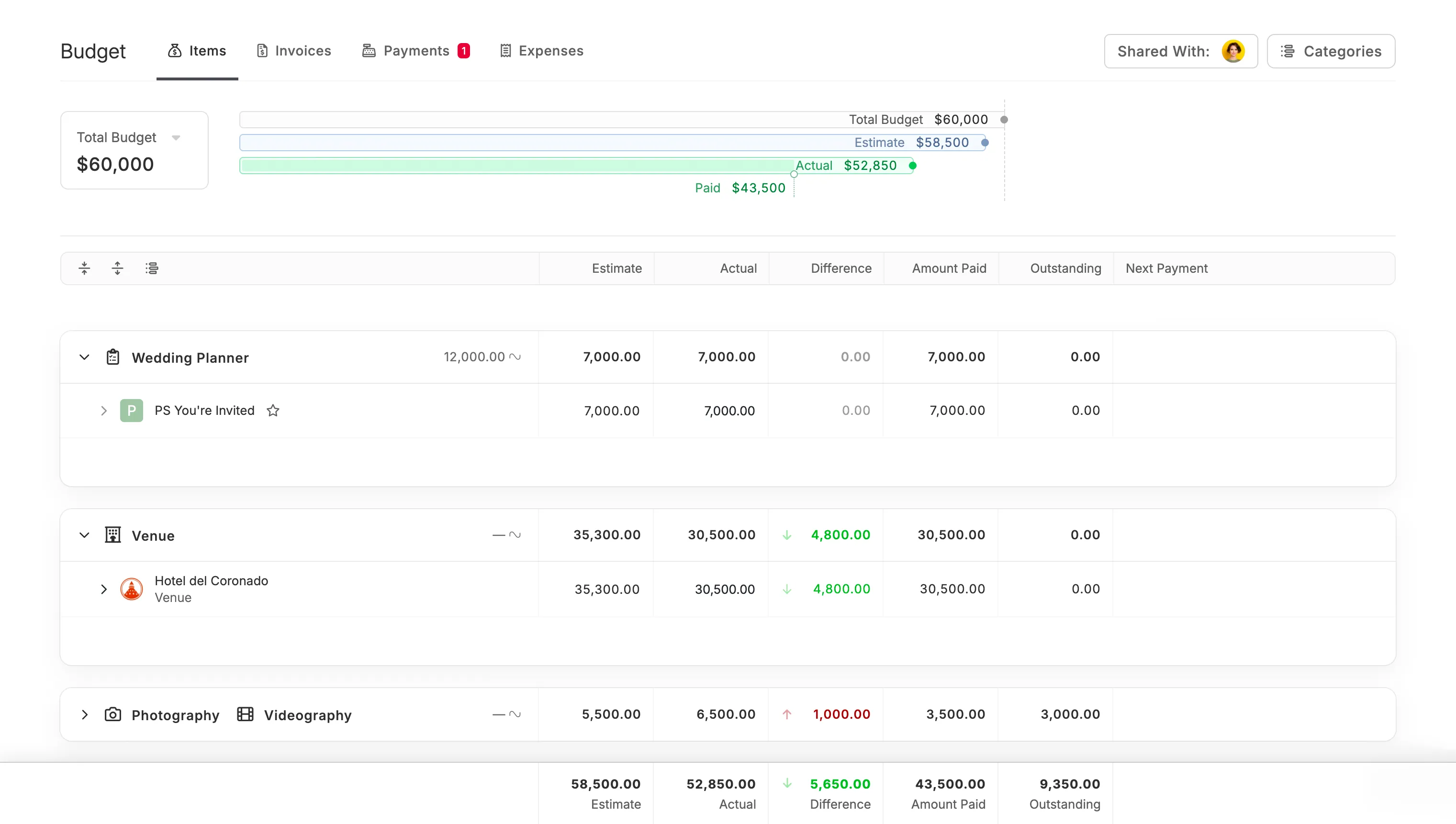
Task: Collapse the Venue category
Action: point(84,535)
